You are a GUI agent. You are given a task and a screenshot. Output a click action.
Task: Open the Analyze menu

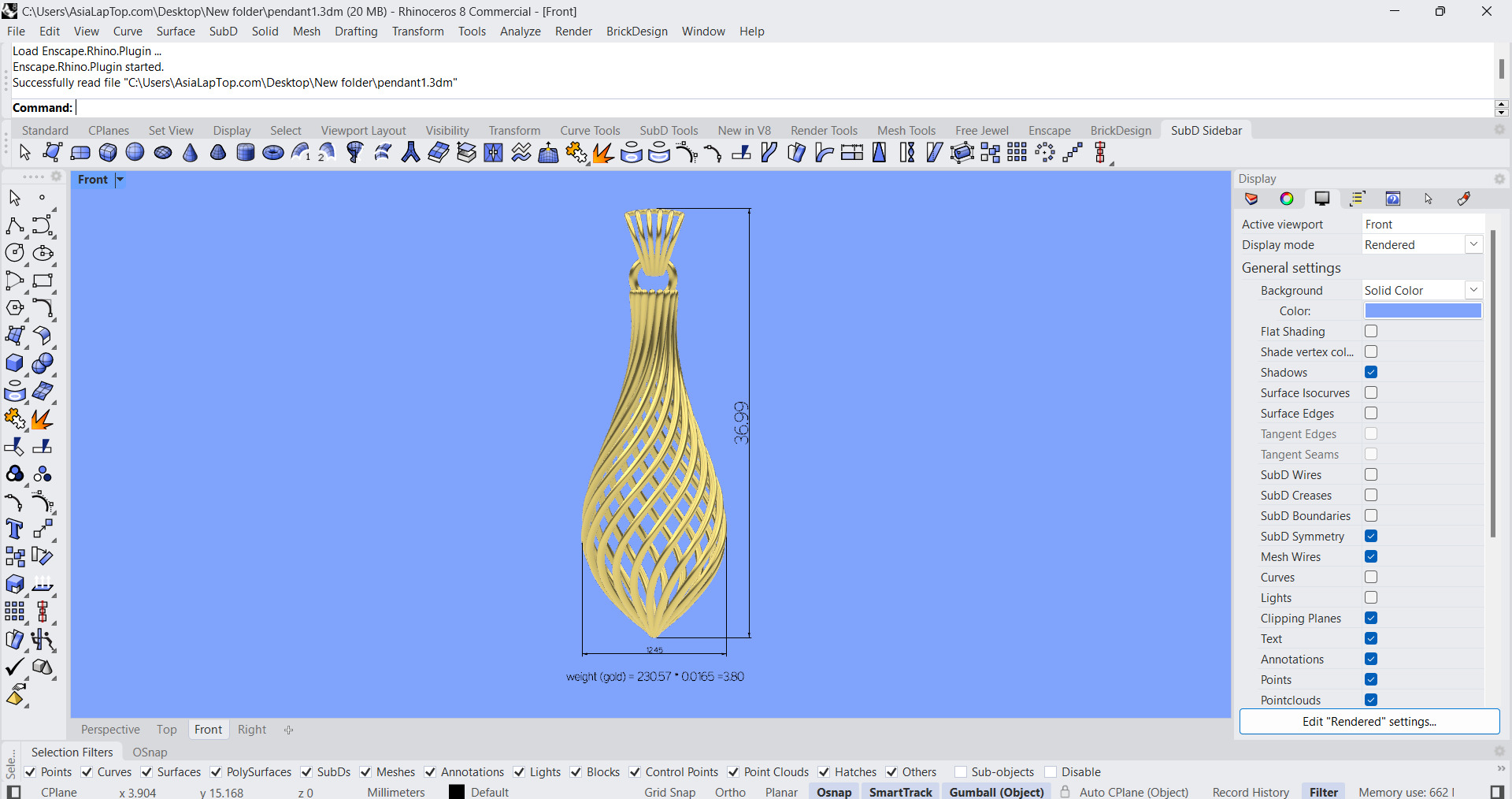[521, 32]
